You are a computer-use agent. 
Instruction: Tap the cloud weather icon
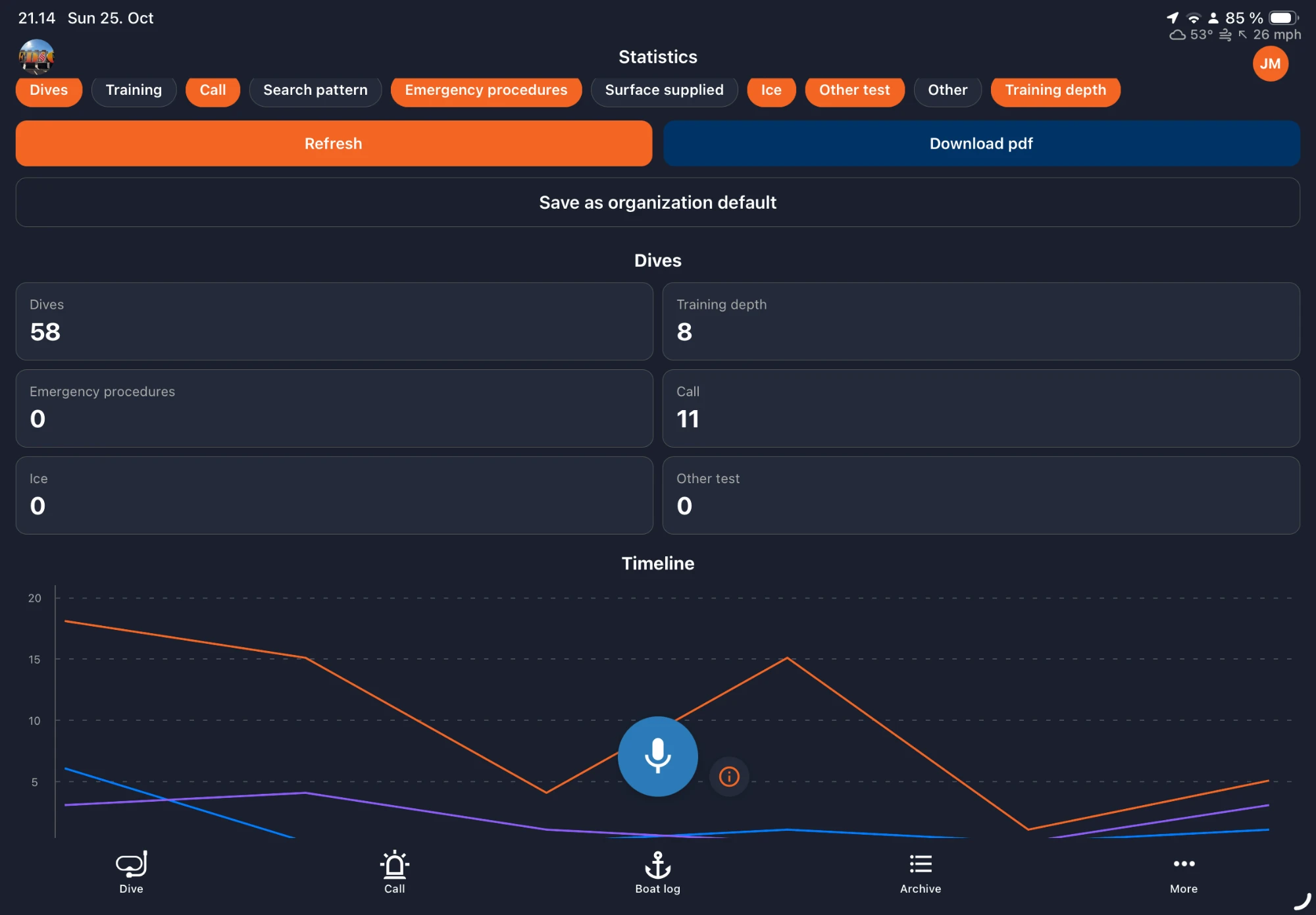tap(1177, 35)
